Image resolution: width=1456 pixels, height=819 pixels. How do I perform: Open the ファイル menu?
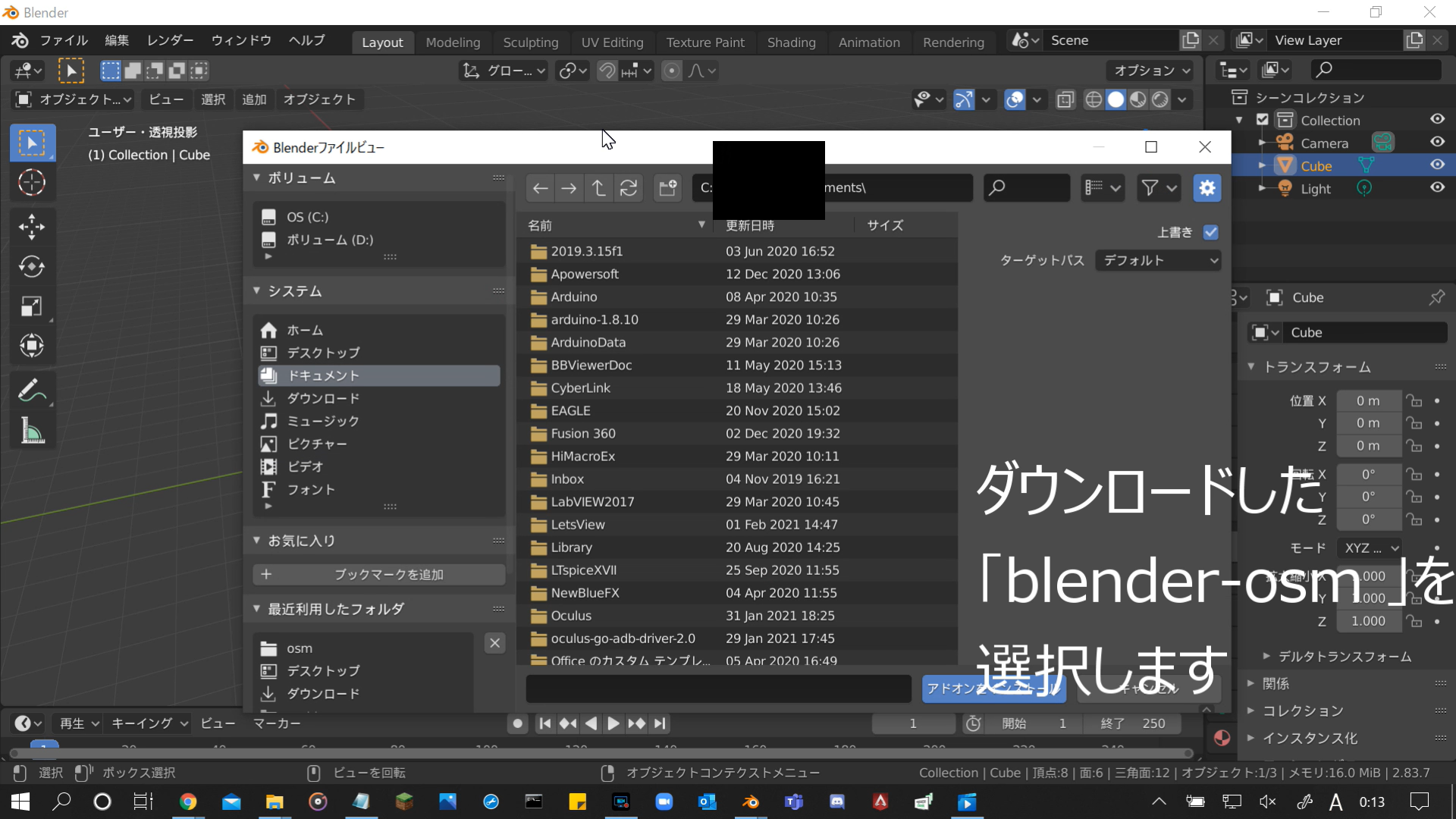pyautogui.click(x=64, y=40)
